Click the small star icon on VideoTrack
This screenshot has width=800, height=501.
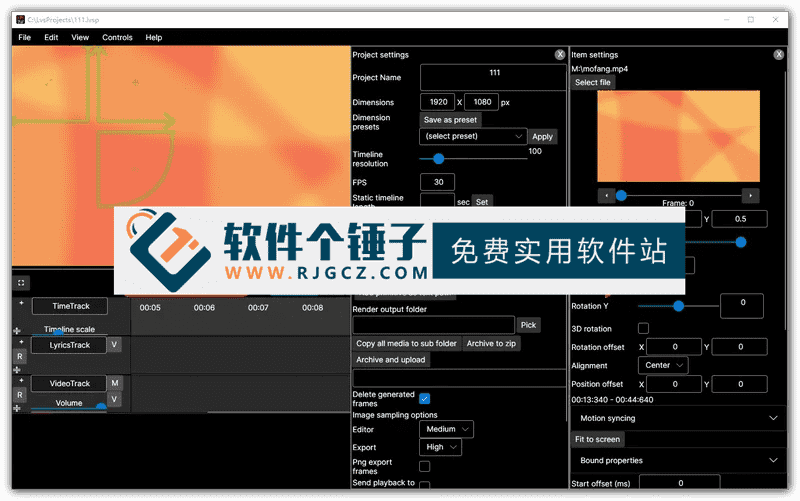[x=21, y=380]
